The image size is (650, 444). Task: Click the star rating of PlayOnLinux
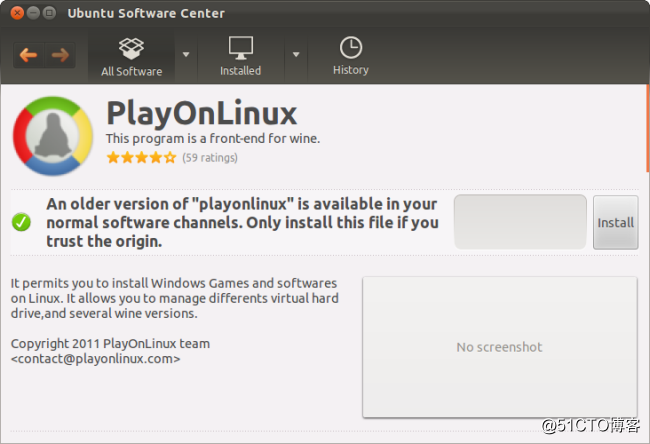pyautogui.click(x=141, y=158)
